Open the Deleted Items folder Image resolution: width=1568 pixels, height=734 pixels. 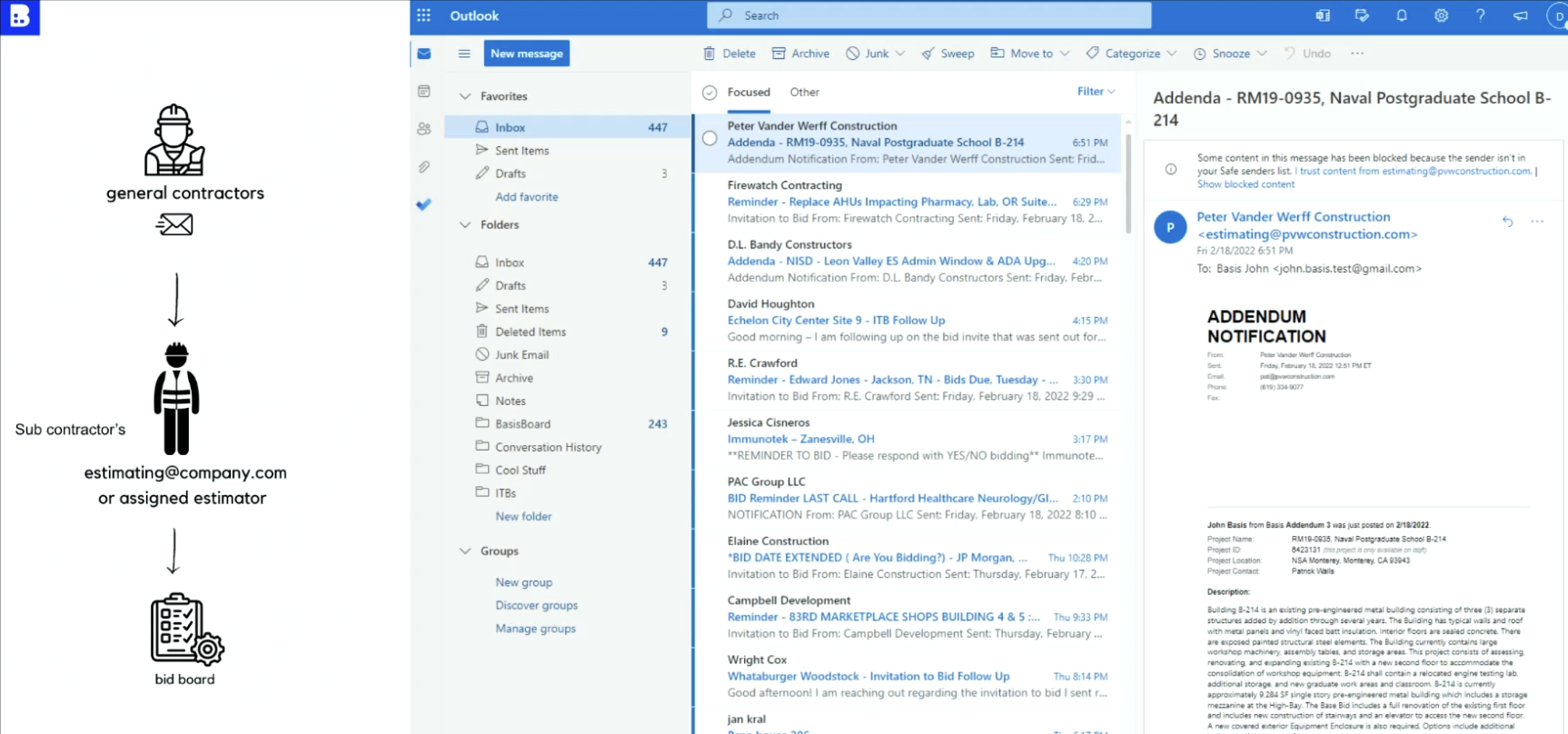pyautogui.click(x=568, y=332)
